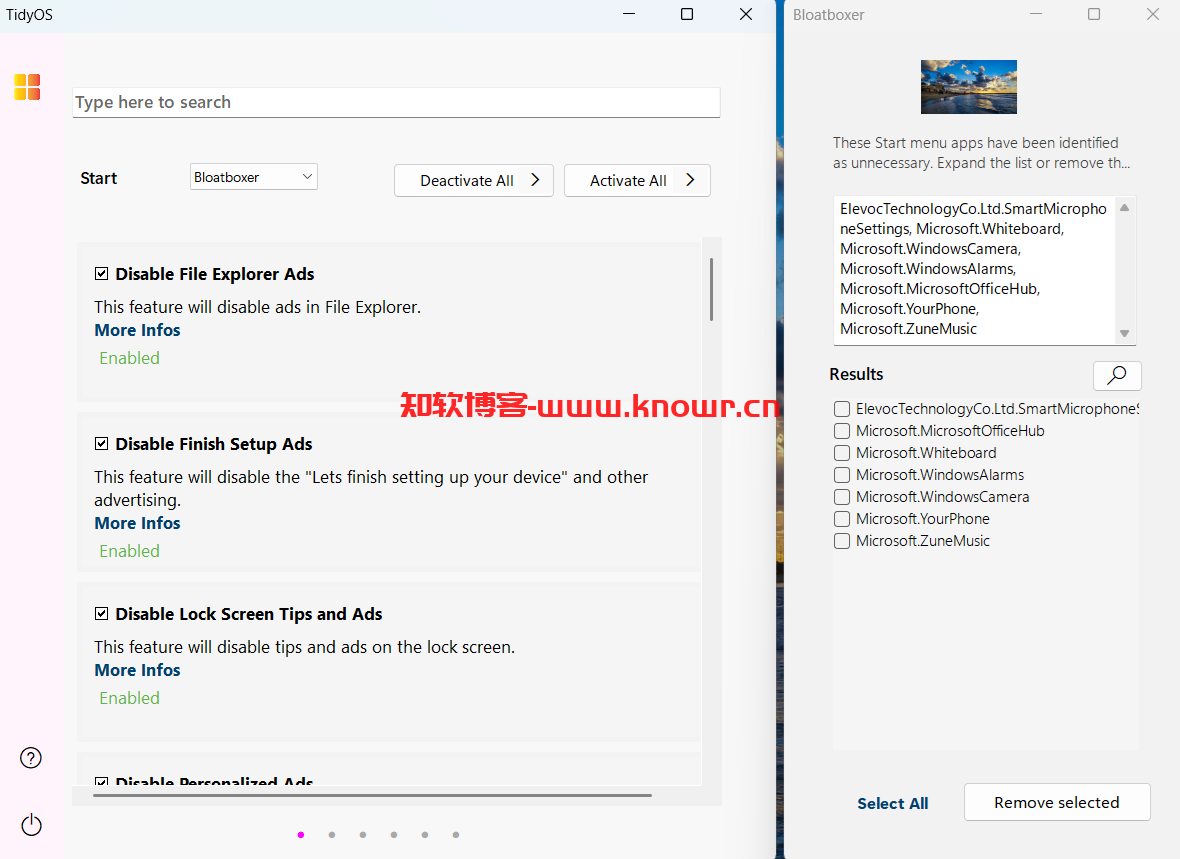Click scroll up arrow in app list box
This screenshot has height=859, width=1180.
1124,208
